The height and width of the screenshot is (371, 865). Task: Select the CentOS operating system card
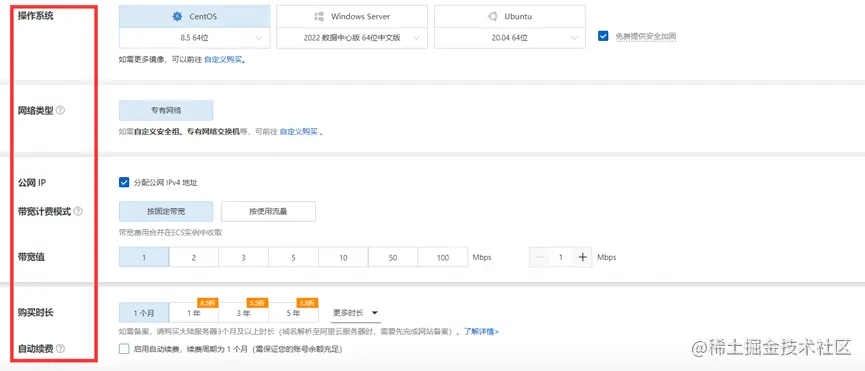pyautogui.click(x=195, y=17)
